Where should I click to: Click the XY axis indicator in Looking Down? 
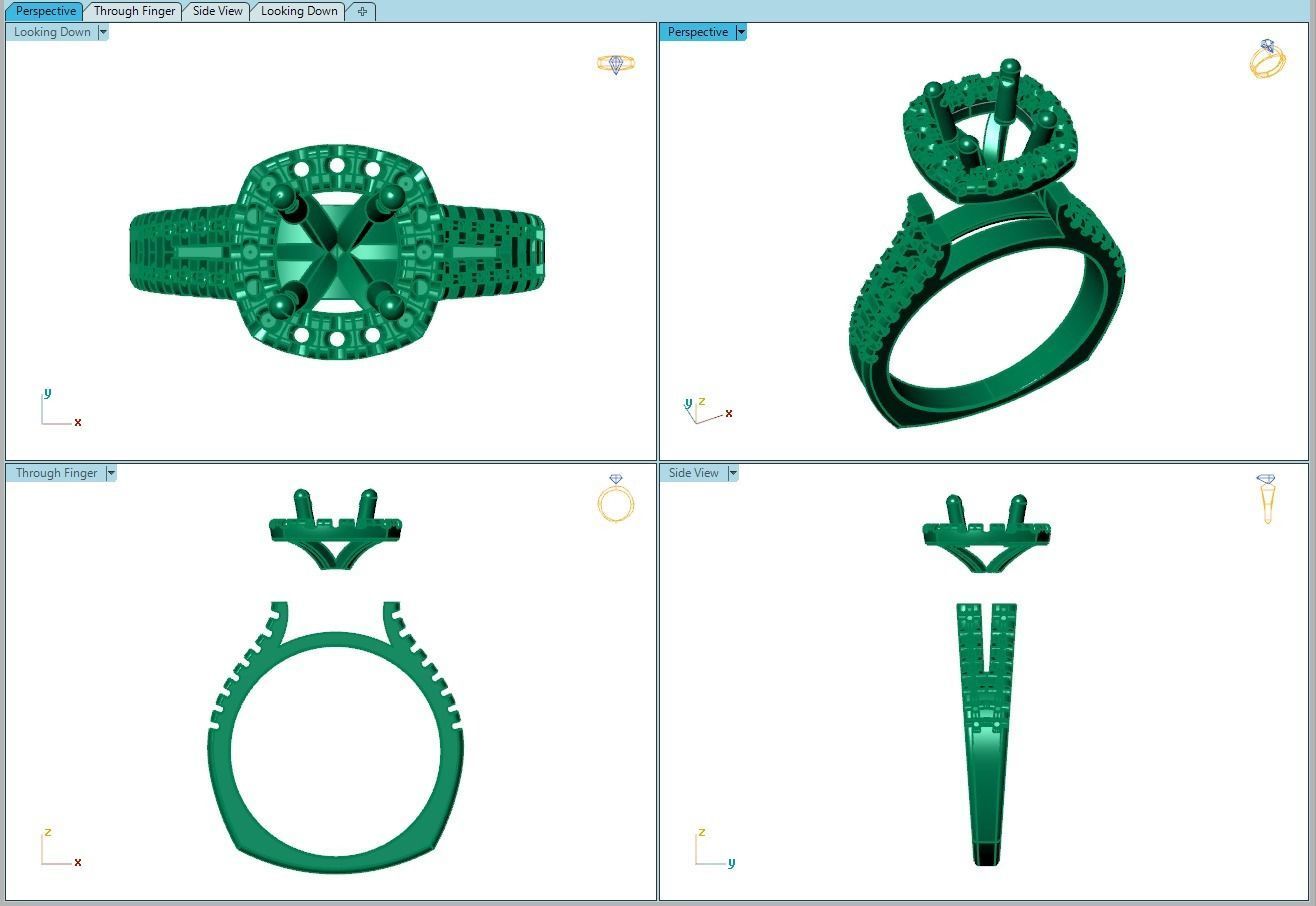(x=60, y=408)
